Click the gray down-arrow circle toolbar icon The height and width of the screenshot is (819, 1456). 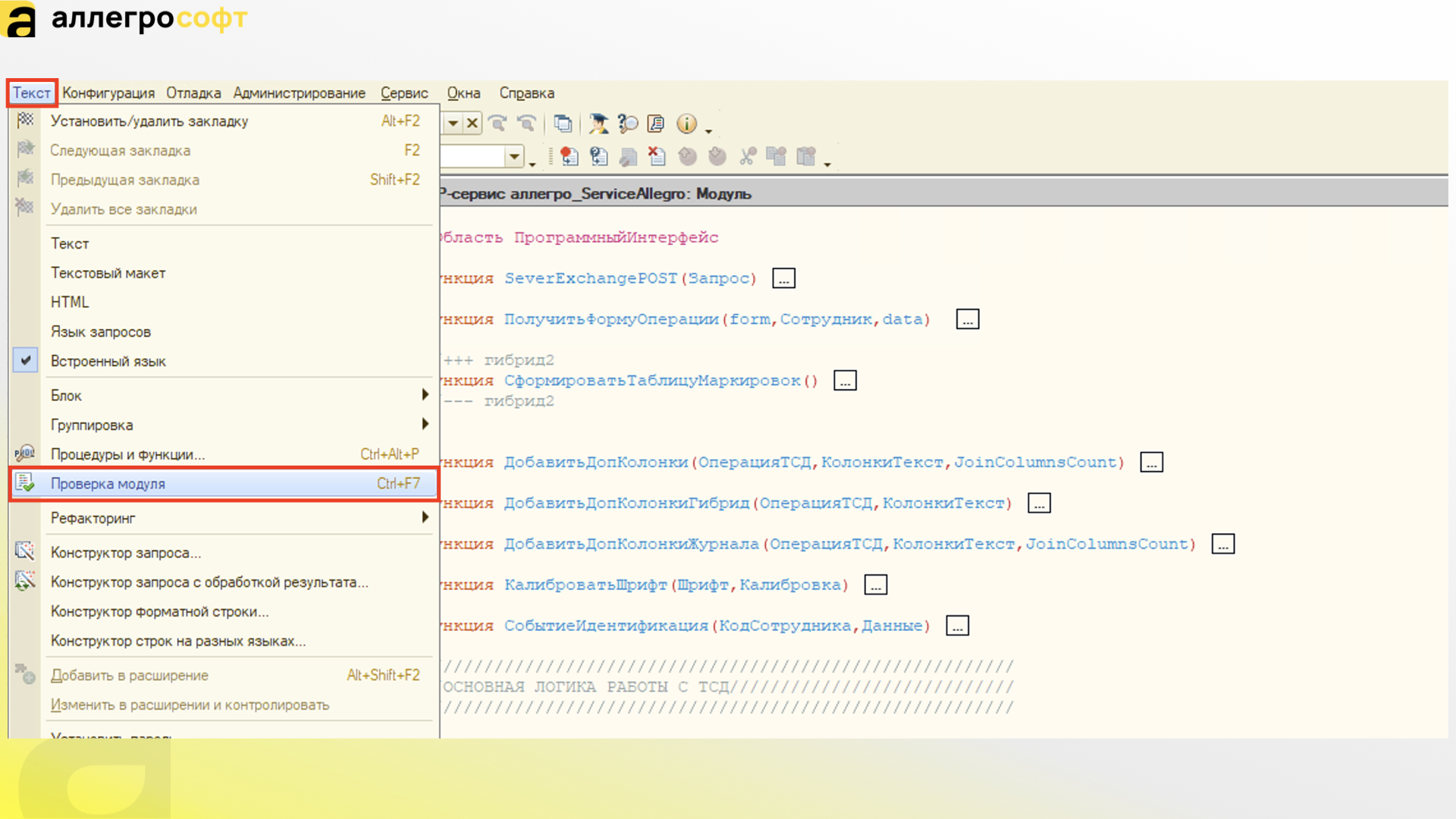pos(717,156)
